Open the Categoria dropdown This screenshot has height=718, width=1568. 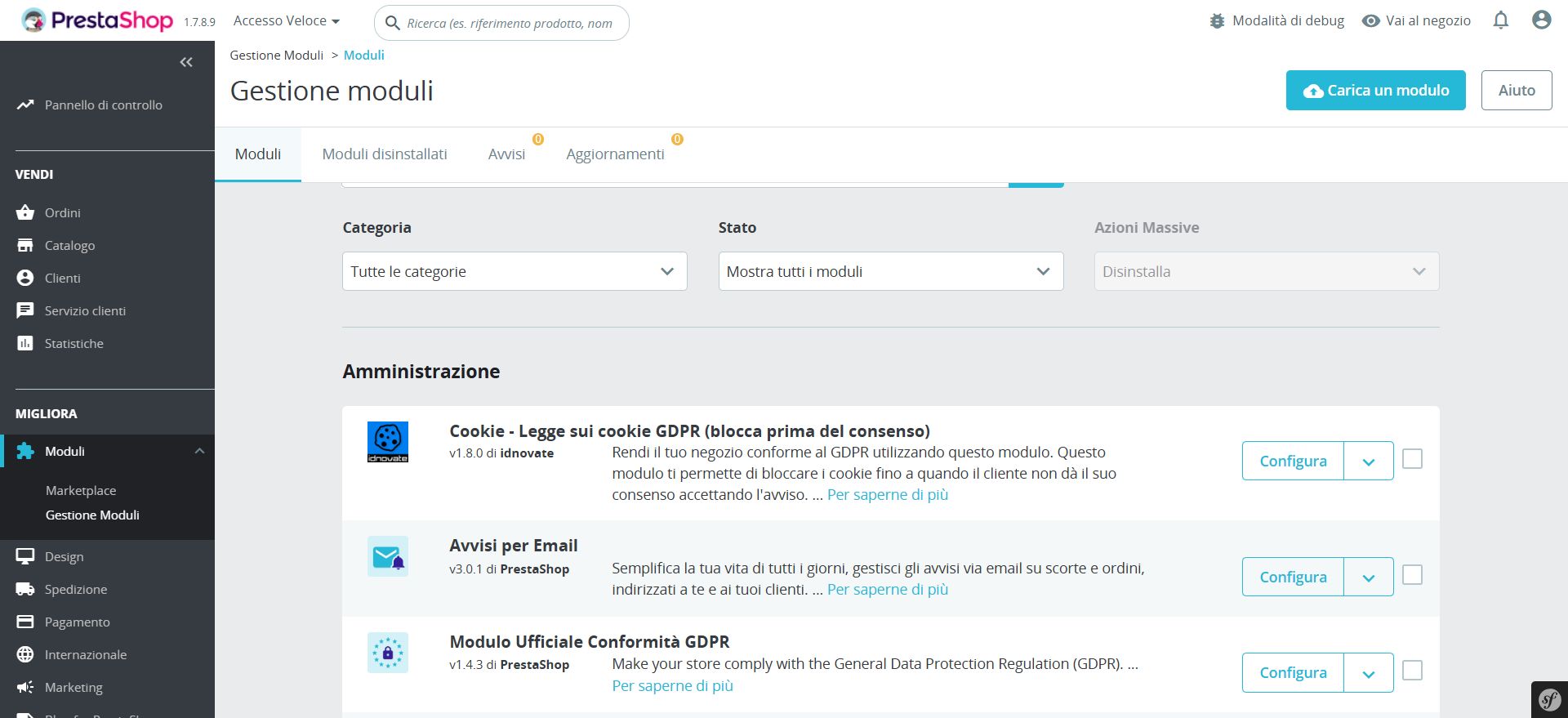[x=514, y=271]
